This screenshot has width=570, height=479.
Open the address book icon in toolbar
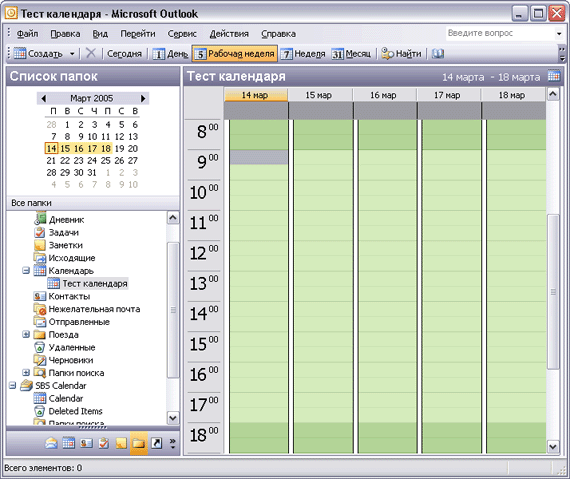point(438,54)
